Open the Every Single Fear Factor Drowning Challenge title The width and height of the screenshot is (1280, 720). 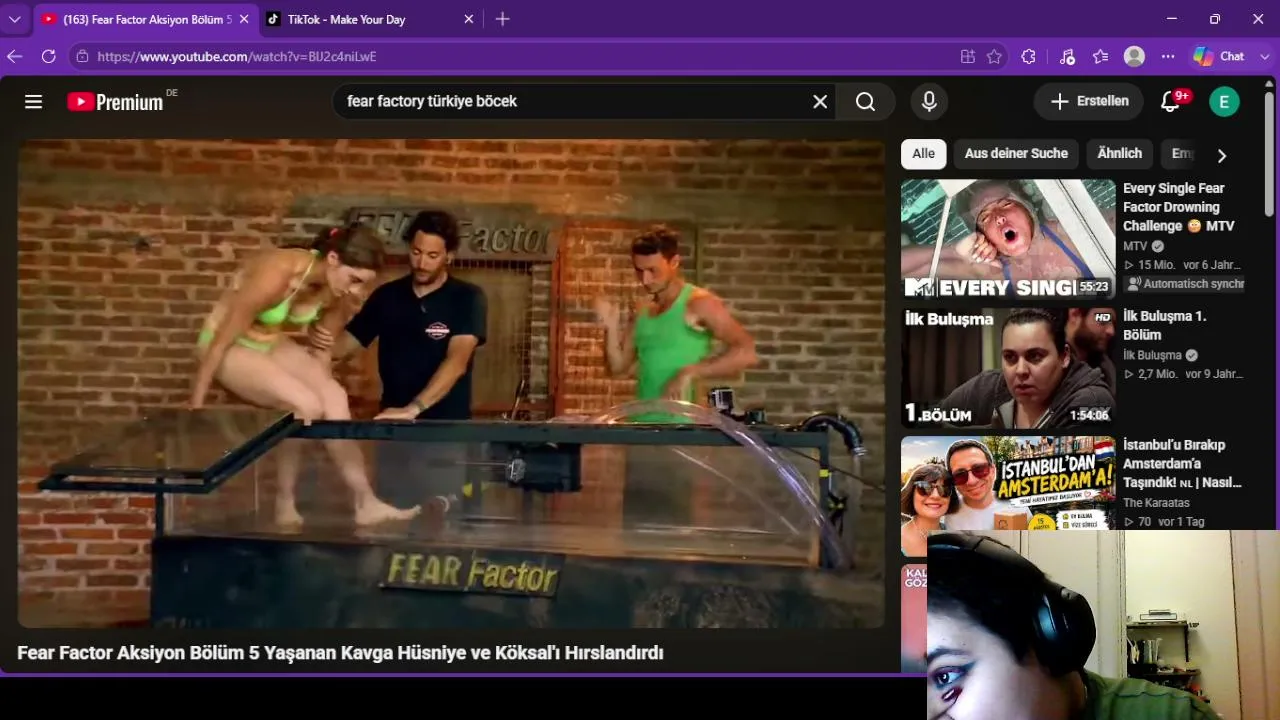(1180, 207)
